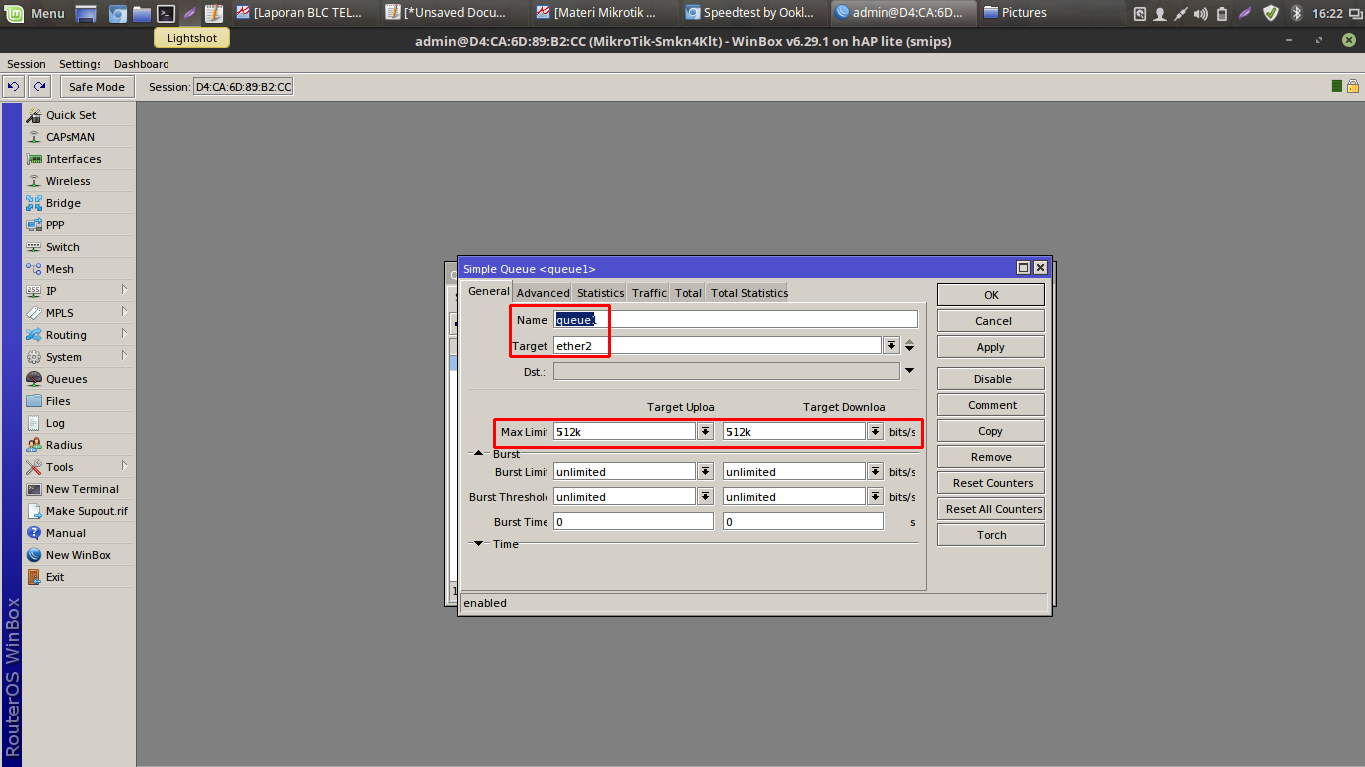Click the OK button
Viewport: 1365px width, 767px height.
click(x=991, y=295)
